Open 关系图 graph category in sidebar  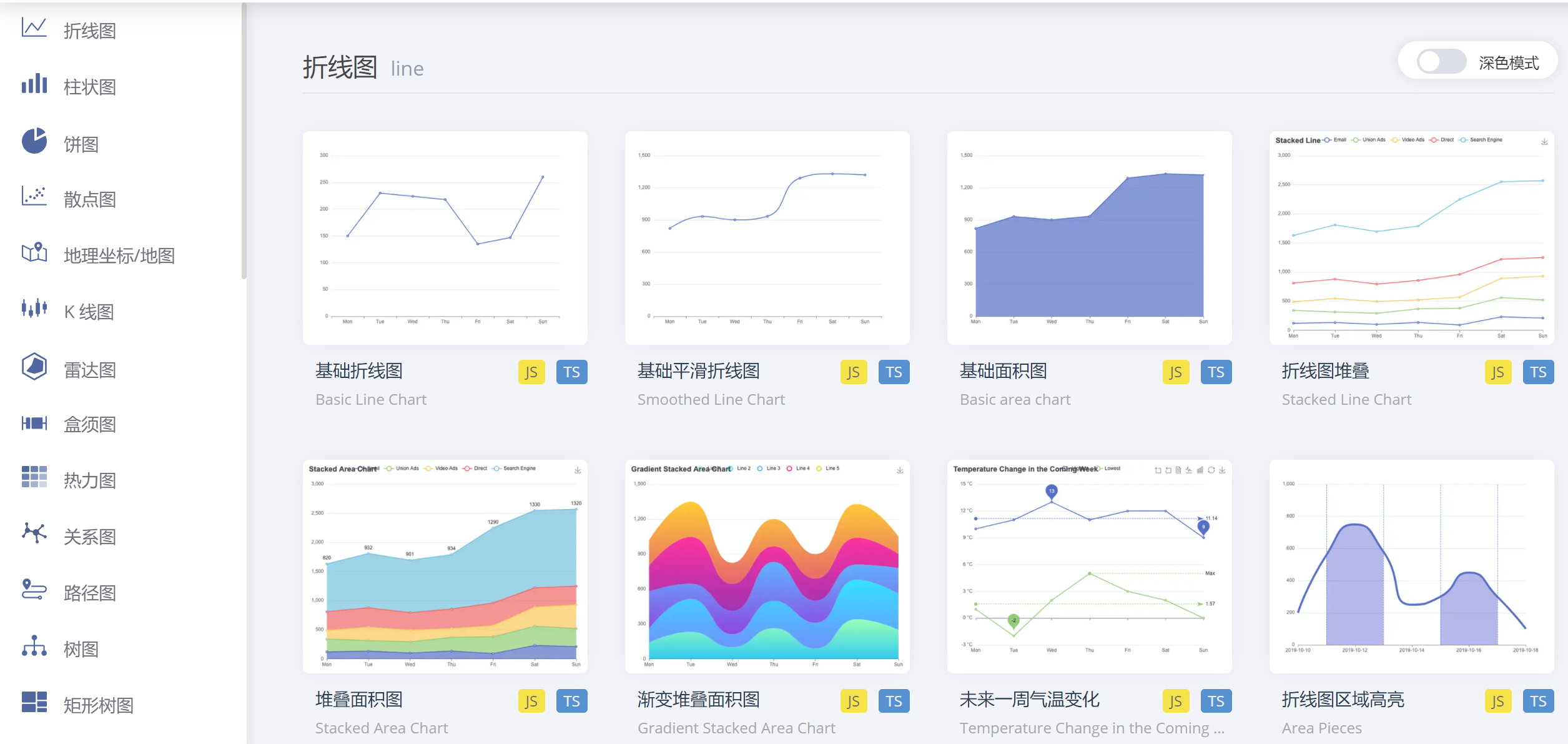pyautogui.click(x=89, y=537)
